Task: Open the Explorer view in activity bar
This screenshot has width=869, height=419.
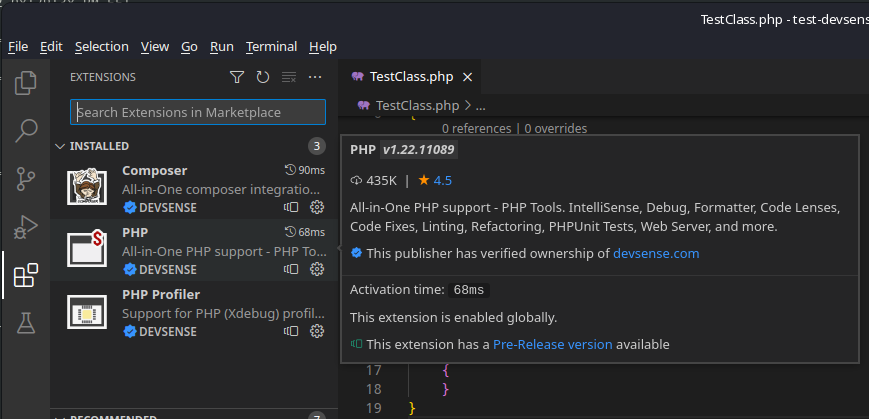Action: coord(26,83)
